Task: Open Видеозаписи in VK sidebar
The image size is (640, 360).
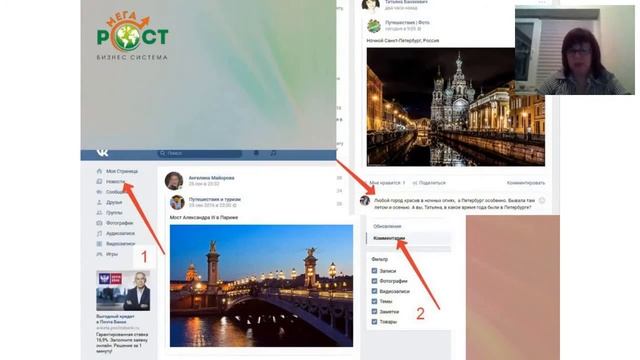Action: (x=120, y=244)
